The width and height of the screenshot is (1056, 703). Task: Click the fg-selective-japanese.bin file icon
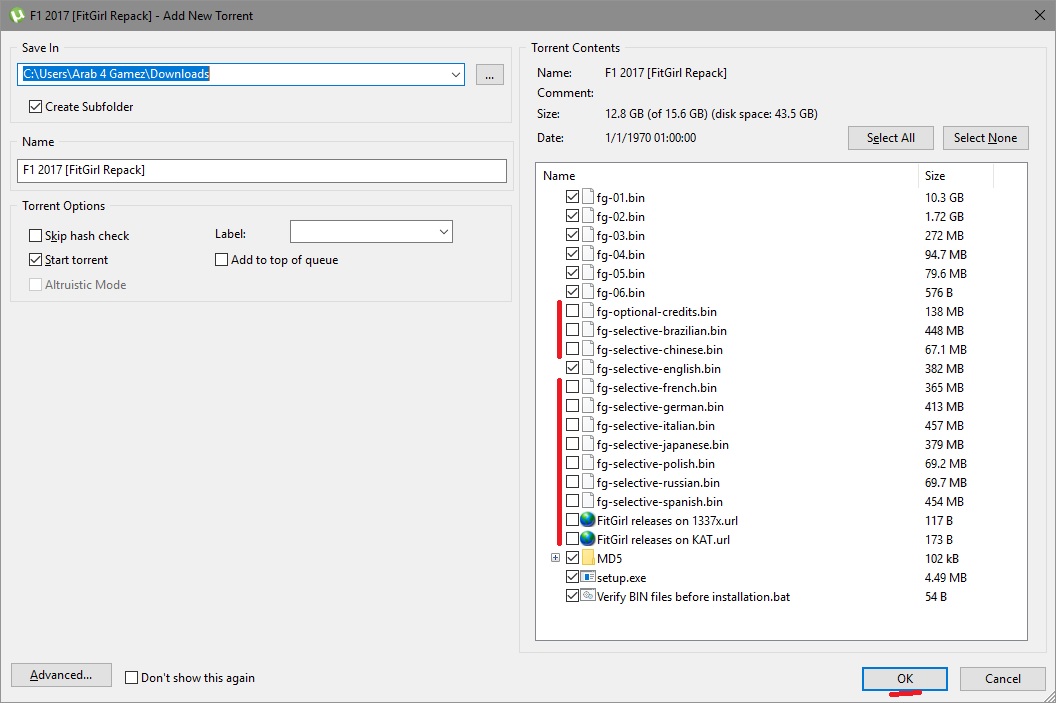click(588, 444)
